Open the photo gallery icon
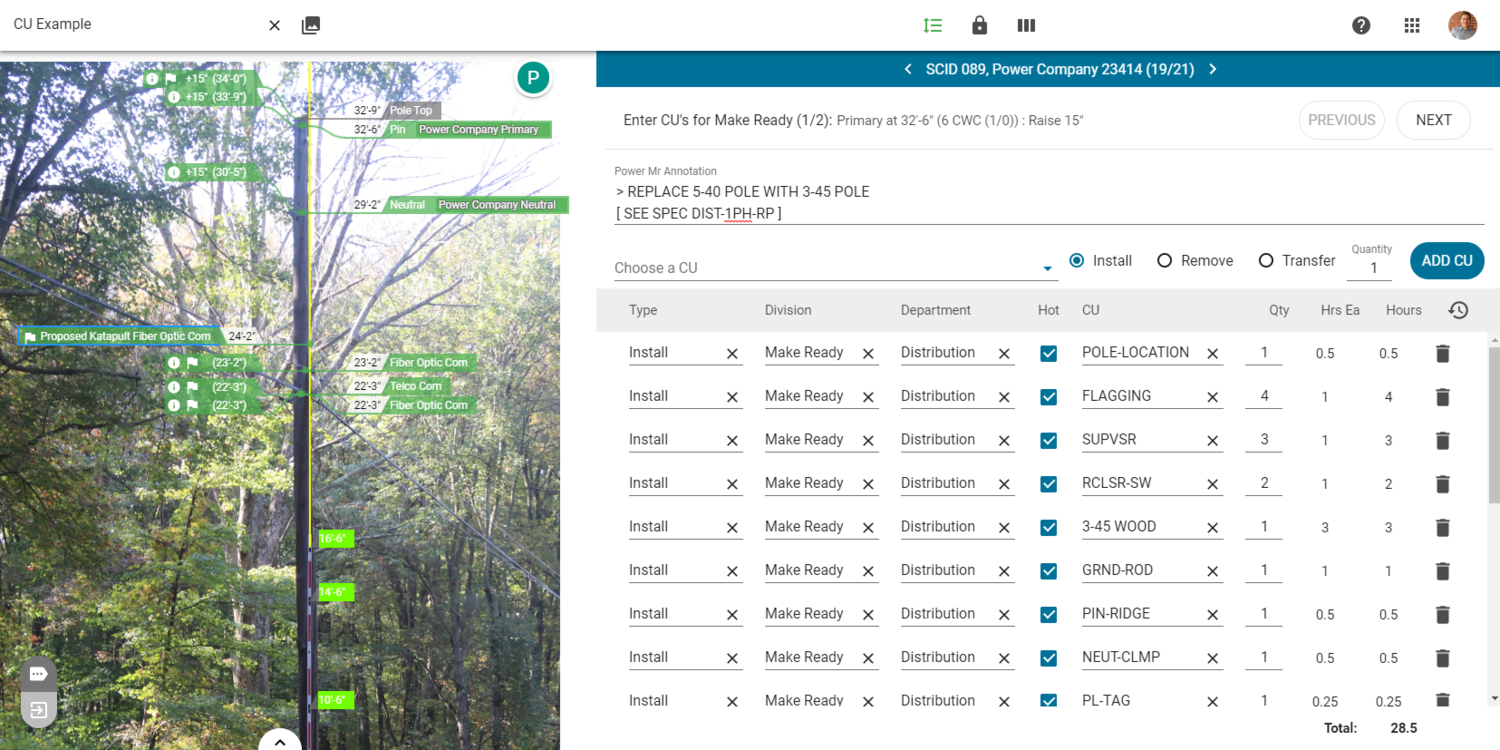 point(311,25)
